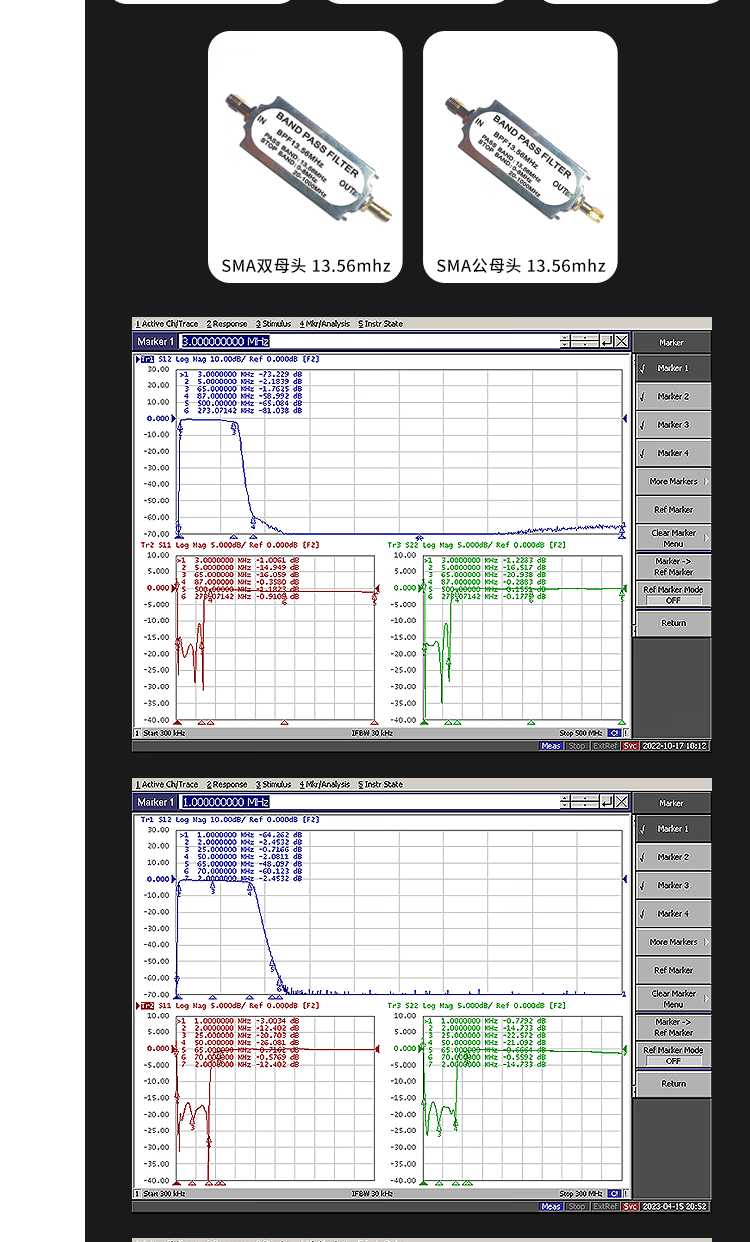Open Instr State menu in 500 MHz analyzer
The image size is (750, 1242).
point(381,324)
